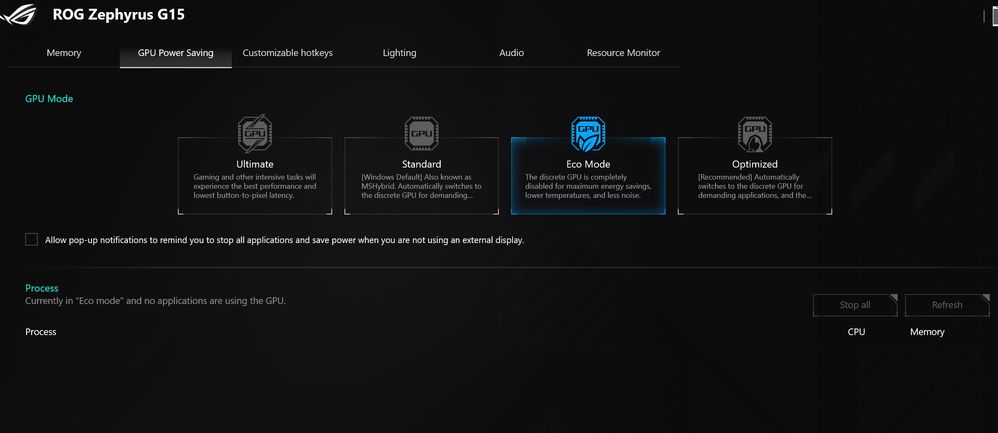Image resolution: width=998 pixels, height=433 pixels.
Task: Sort by the CPU column header
Action: (856, 332)
